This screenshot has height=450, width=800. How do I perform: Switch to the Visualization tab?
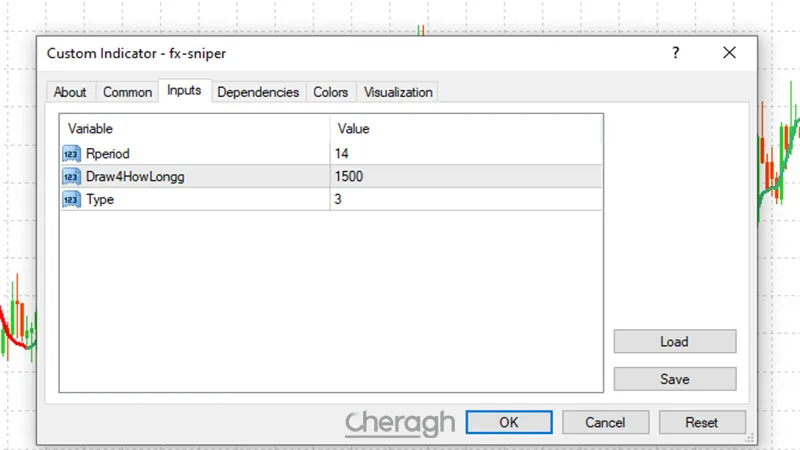tap(398, 92)
